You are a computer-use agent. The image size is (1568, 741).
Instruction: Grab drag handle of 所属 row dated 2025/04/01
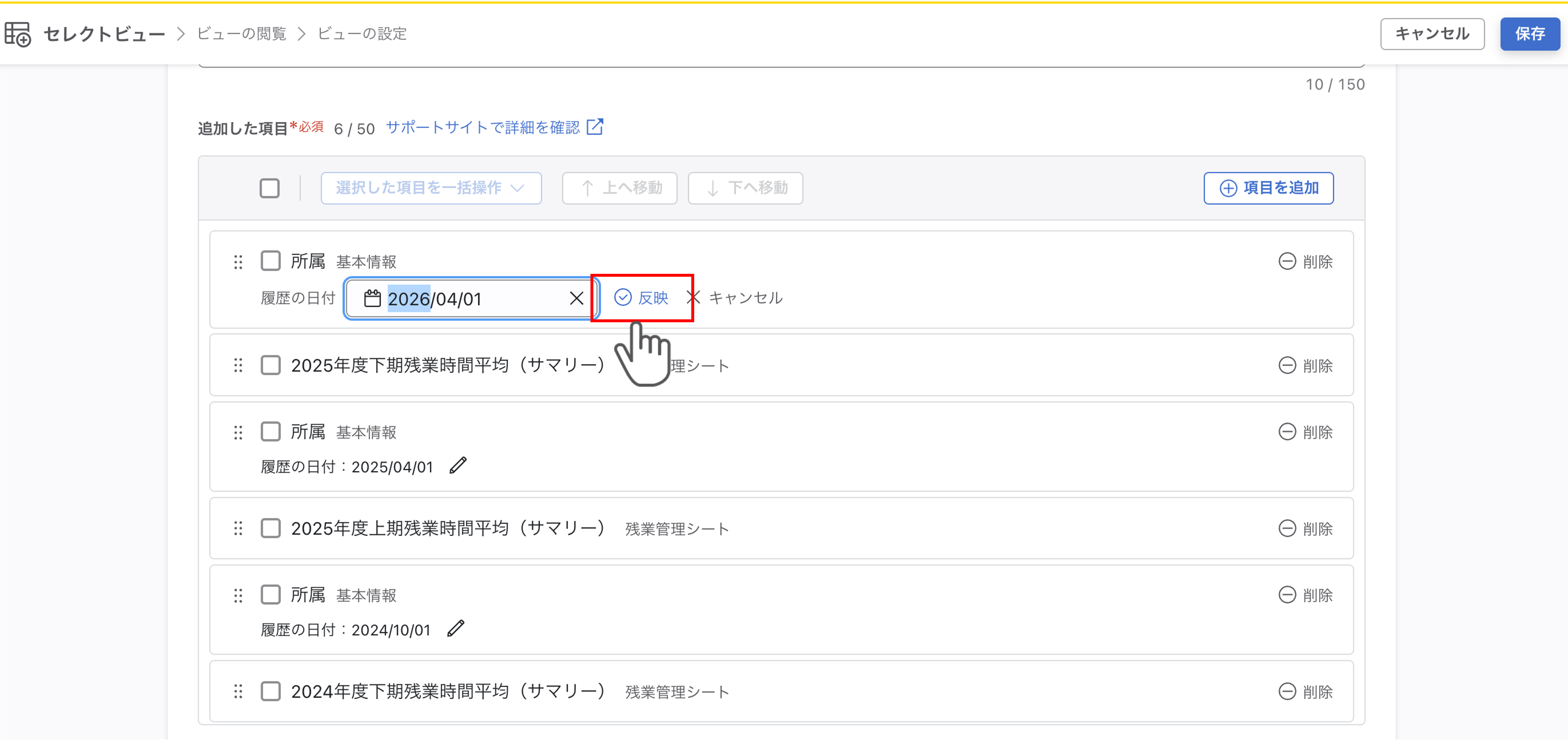pos(238,432)
